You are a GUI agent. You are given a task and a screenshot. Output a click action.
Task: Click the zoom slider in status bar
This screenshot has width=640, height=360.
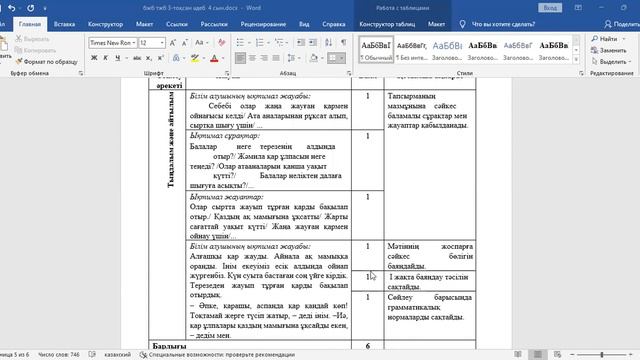(602, 355)
